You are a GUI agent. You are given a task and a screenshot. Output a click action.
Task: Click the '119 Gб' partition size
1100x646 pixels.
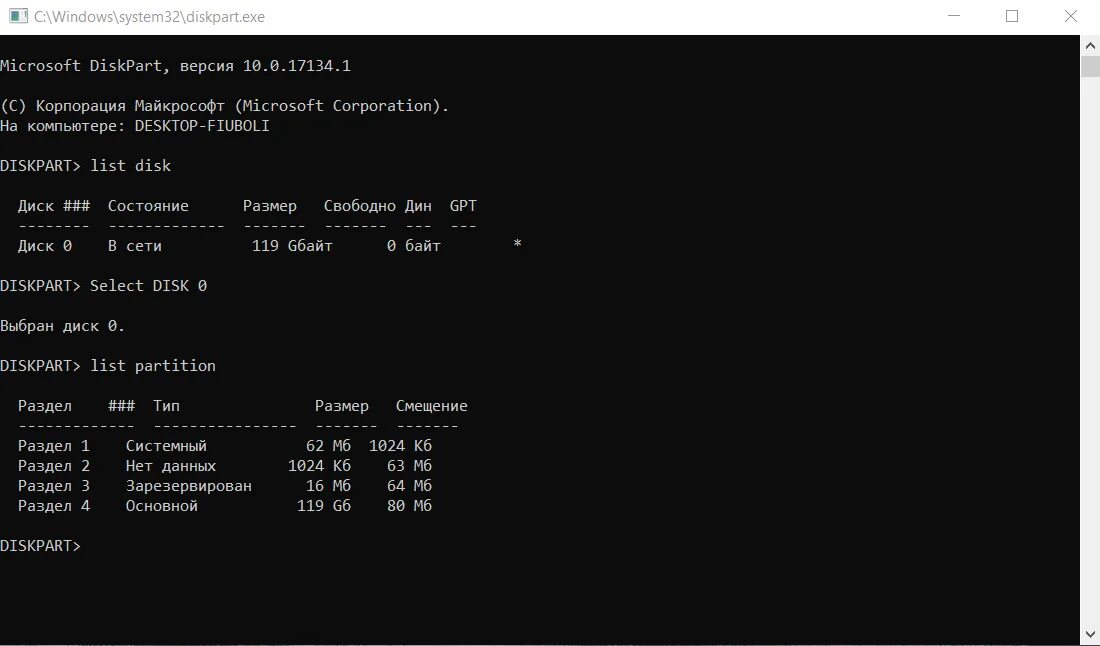click(324, 506)
